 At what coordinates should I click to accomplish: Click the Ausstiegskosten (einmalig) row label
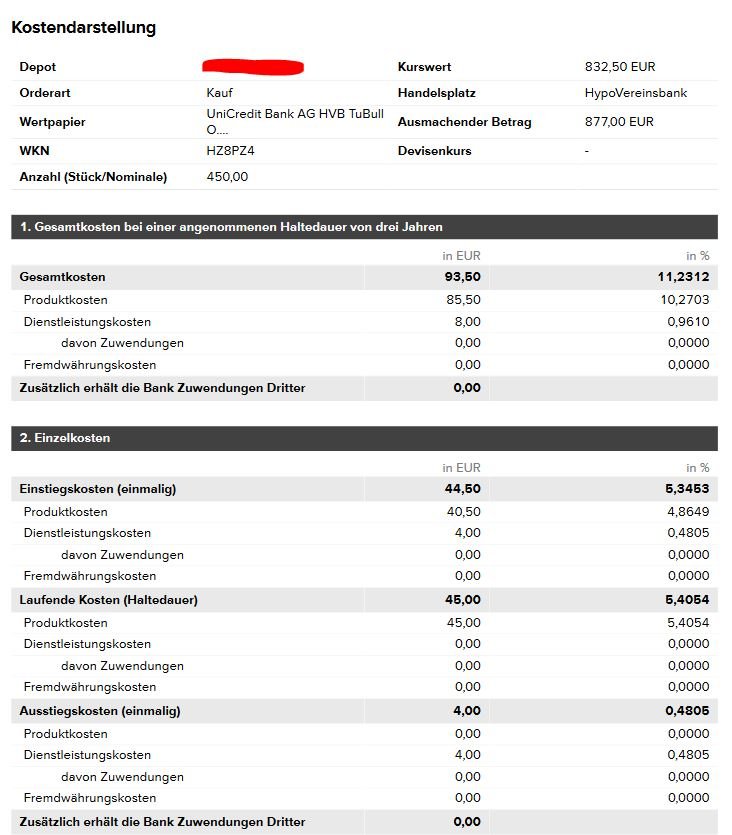point(100,711)
